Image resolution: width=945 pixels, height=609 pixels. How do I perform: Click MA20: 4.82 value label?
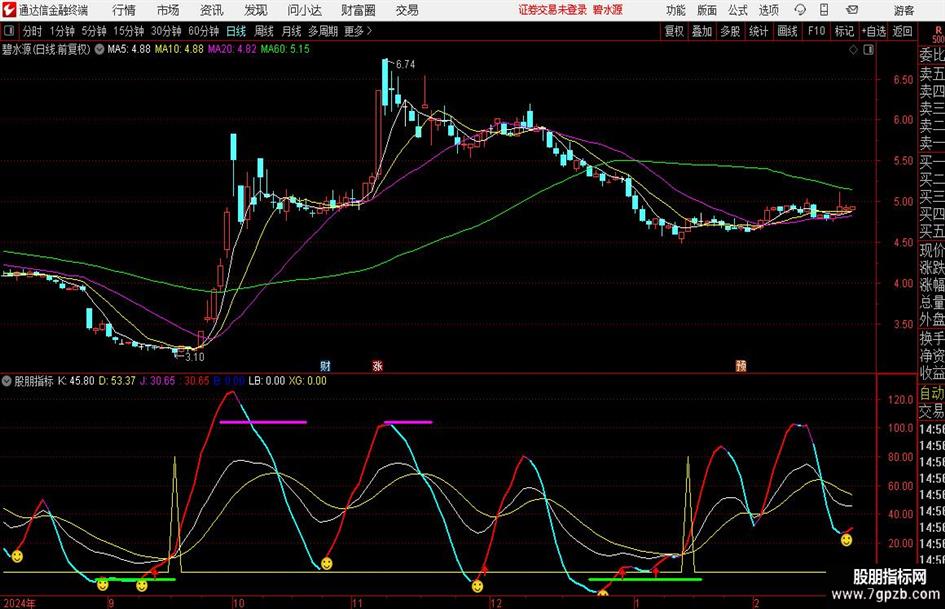coord(232,49)
